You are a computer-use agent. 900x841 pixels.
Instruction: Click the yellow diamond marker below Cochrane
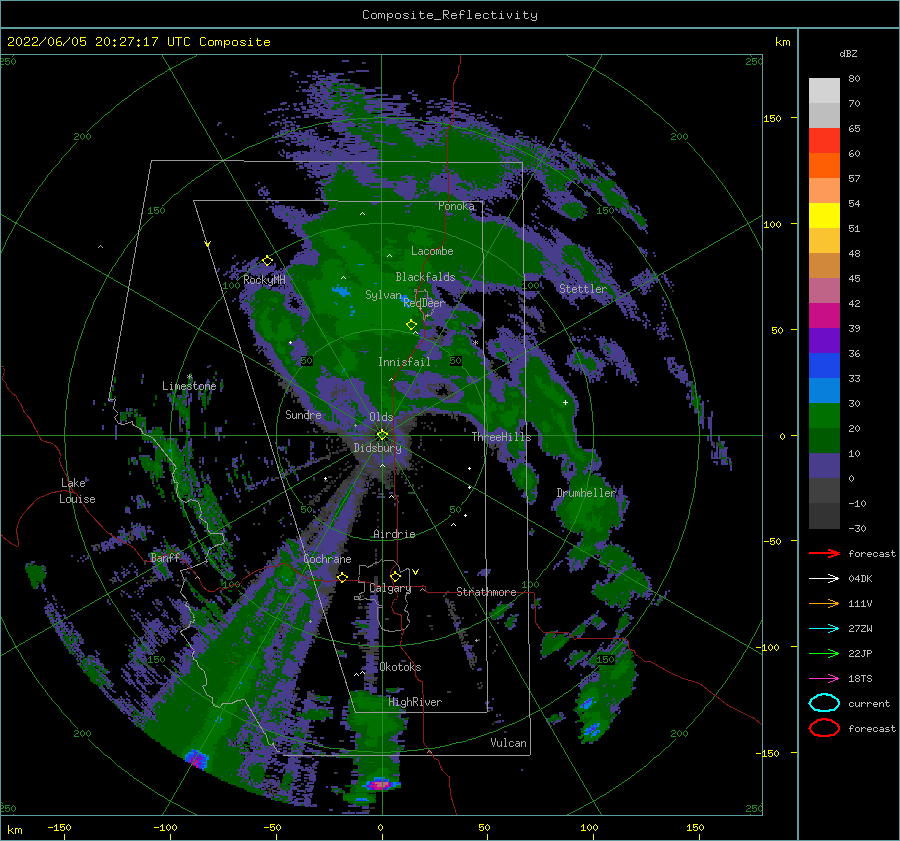click(342, 577)
